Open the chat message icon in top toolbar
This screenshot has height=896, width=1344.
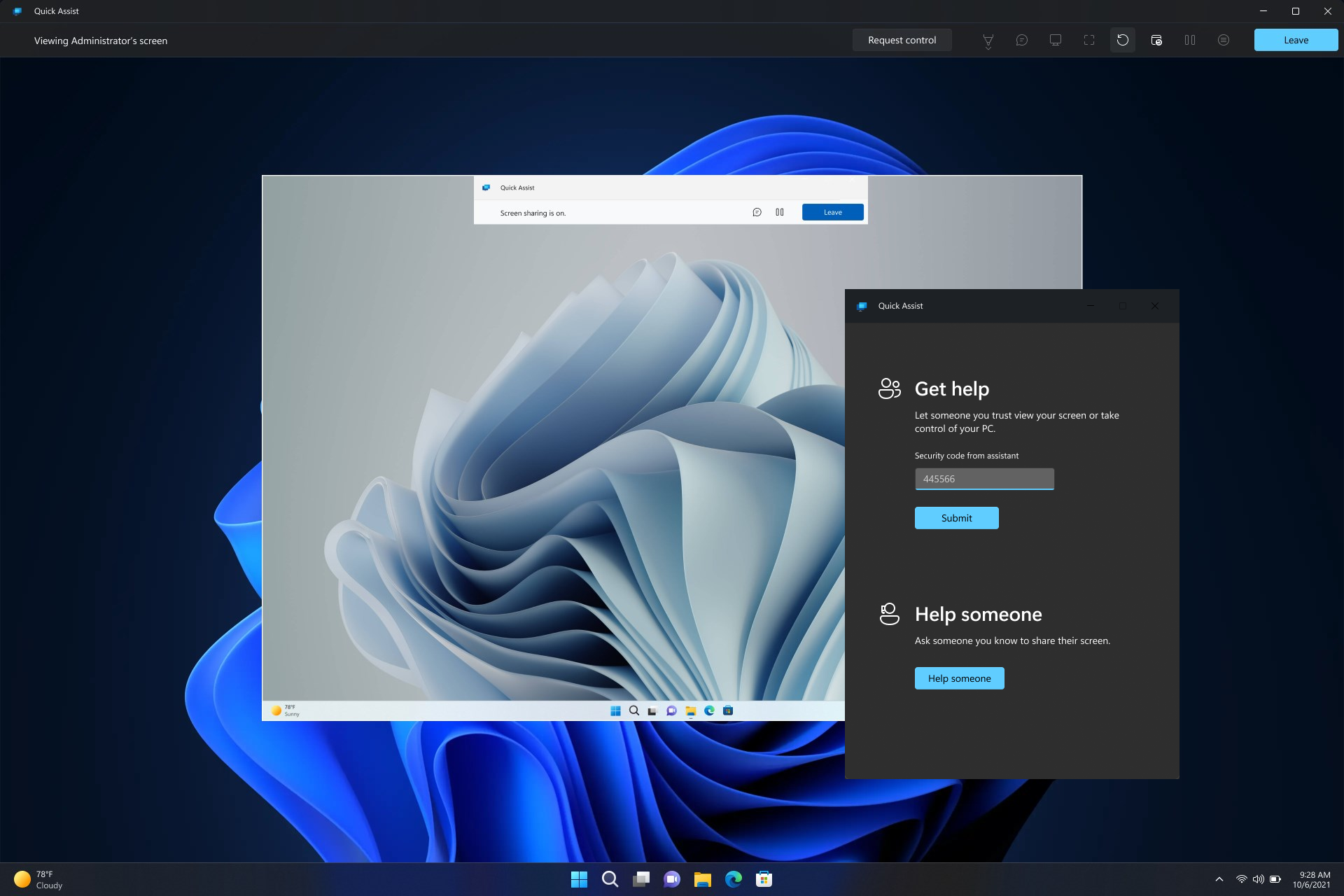1021,40
